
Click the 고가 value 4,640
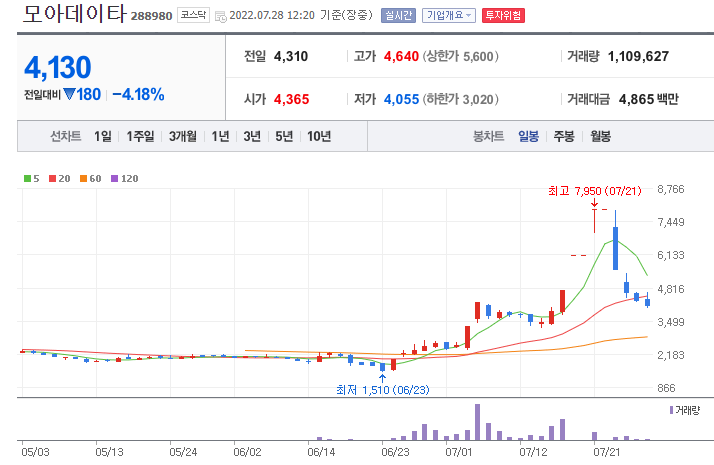401,56
